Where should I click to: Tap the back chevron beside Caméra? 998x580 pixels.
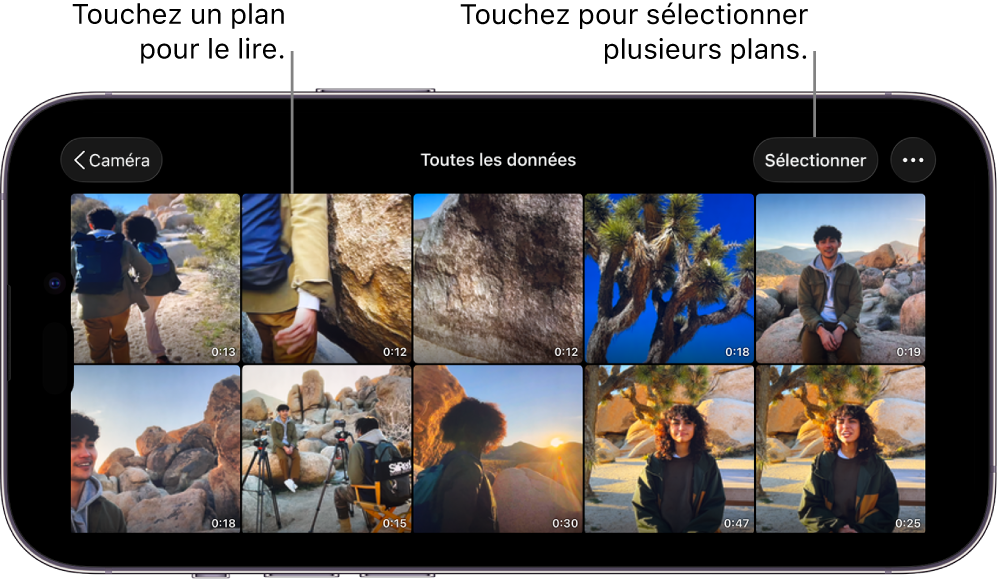(80, 160)
